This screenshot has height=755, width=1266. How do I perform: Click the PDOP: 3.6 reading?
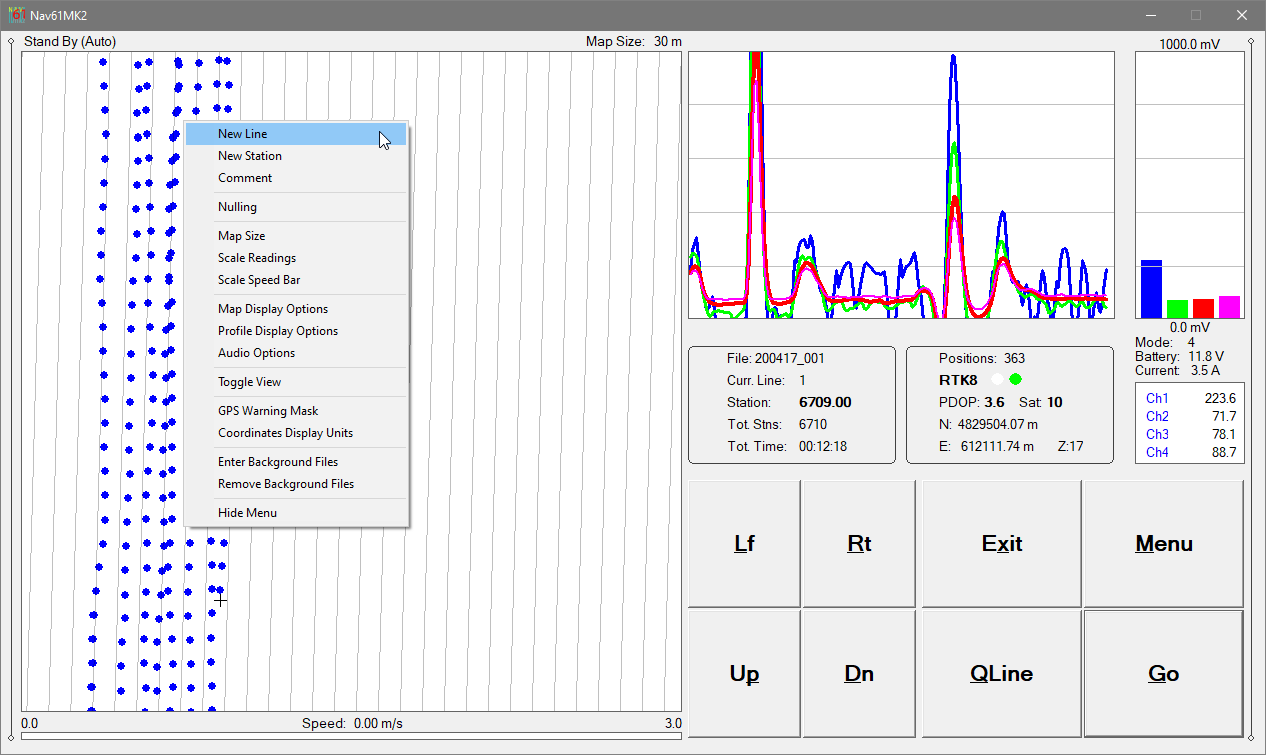[x=972, y=402]
